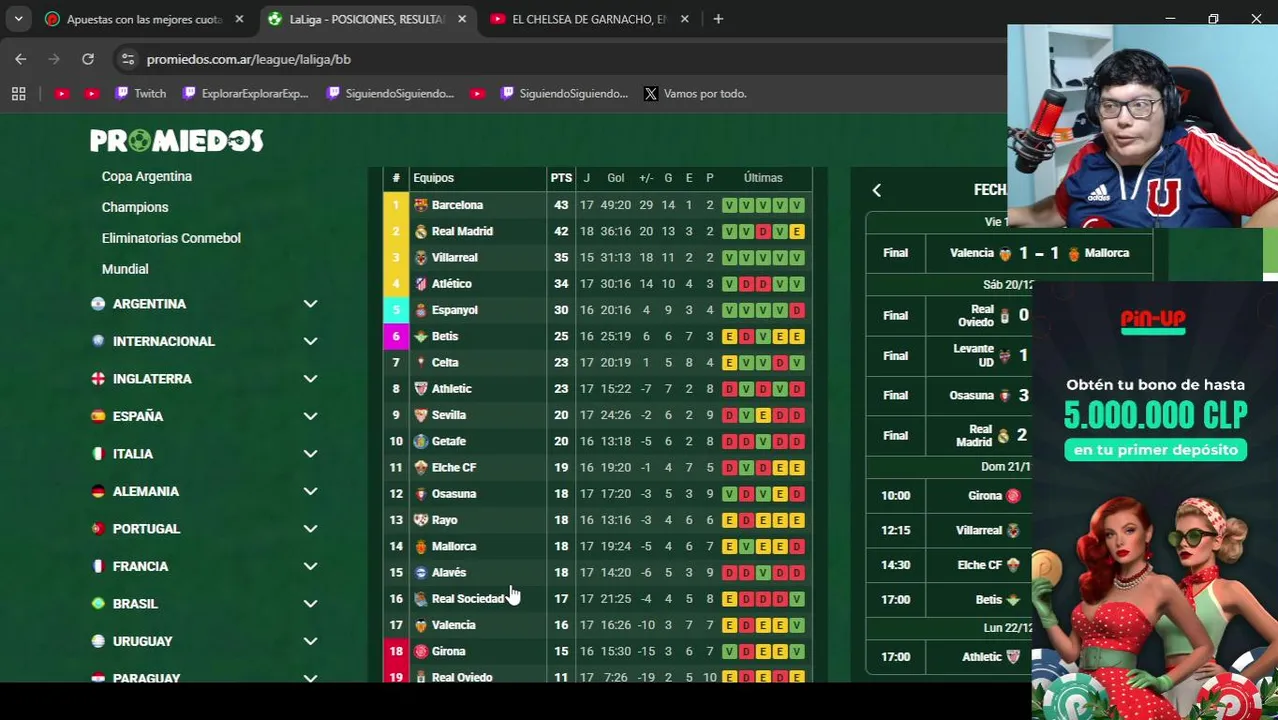Viewport: 1278px width, 720px height.
Task: Expand the ITALIA section
Action: [204, 454]
